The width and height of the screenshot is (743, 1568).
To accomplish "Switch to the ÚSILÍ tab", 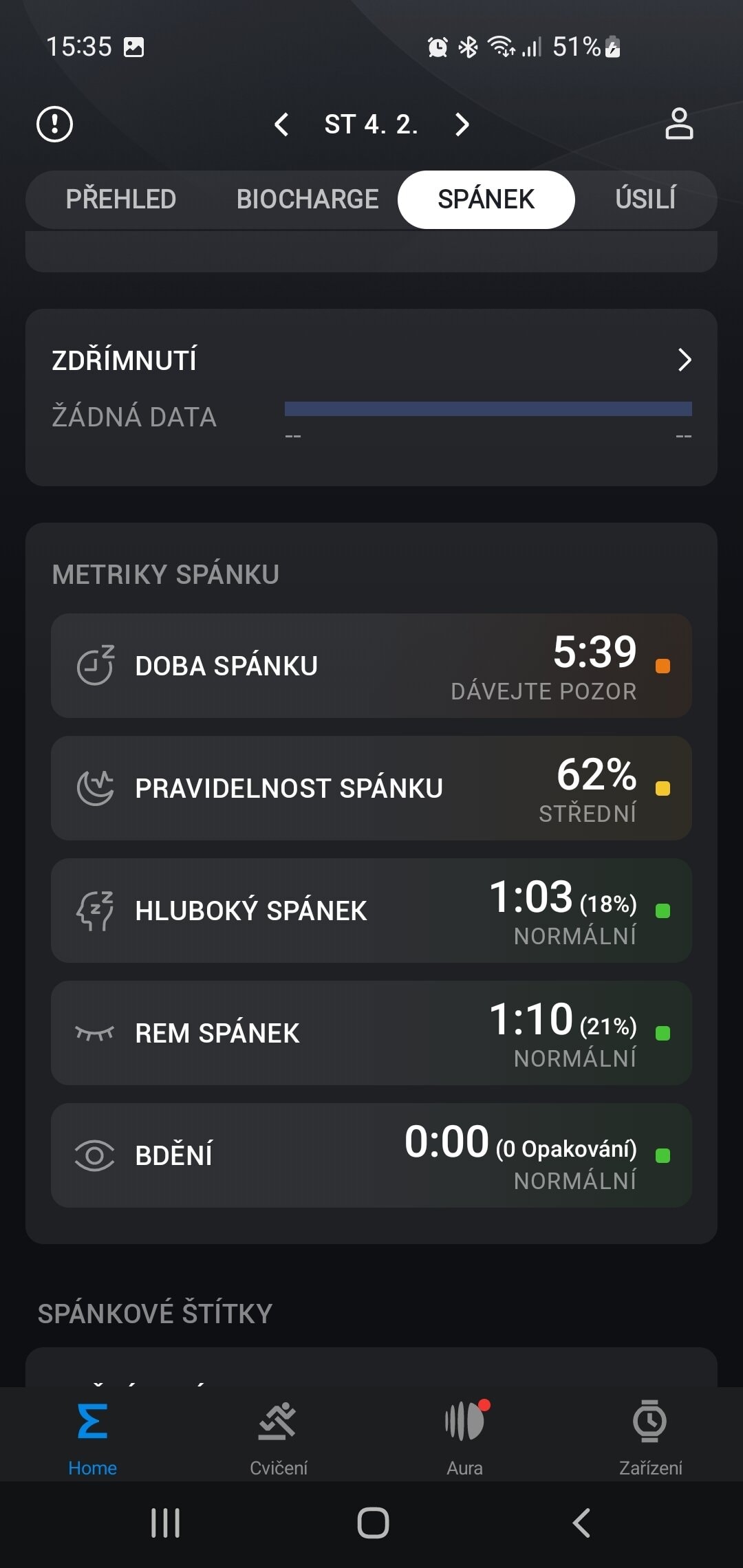I will tap(645, 199).
